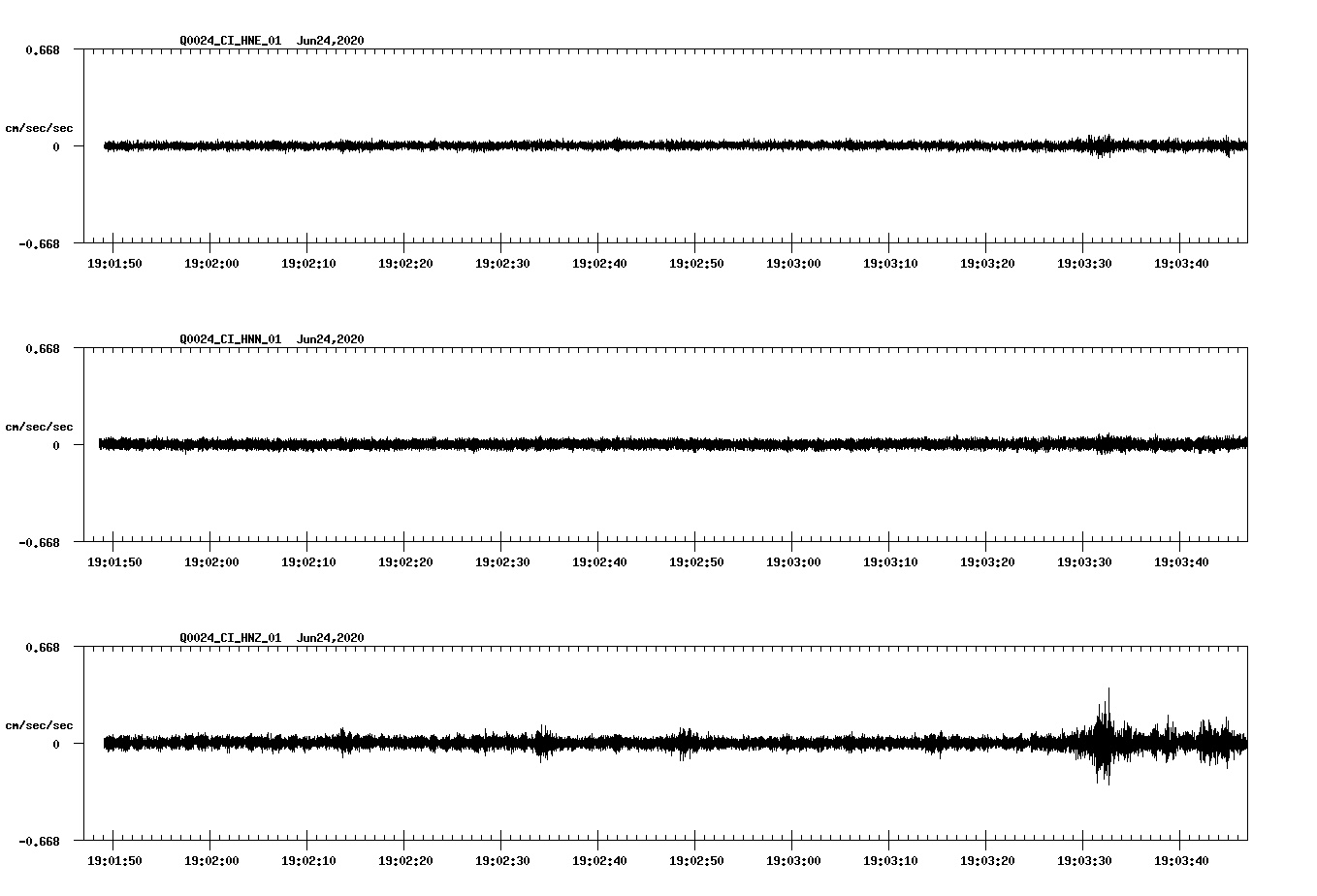
Task: Click the -0.668 lower limit on HNE plot
Action: 39,243
